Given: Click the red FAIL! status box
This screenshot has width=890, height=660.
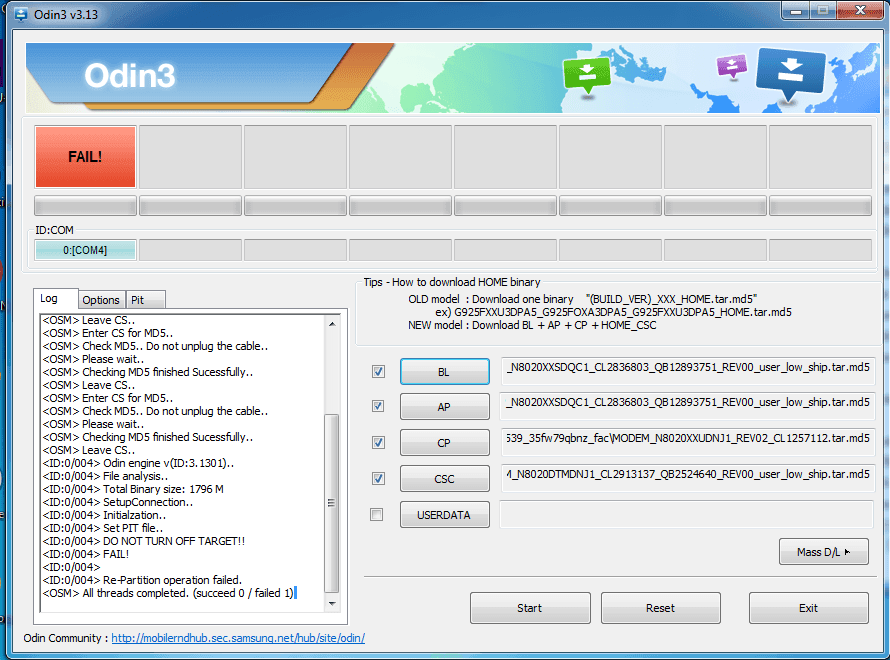Looking at the screenshot, I should click(x=85, y=157).
